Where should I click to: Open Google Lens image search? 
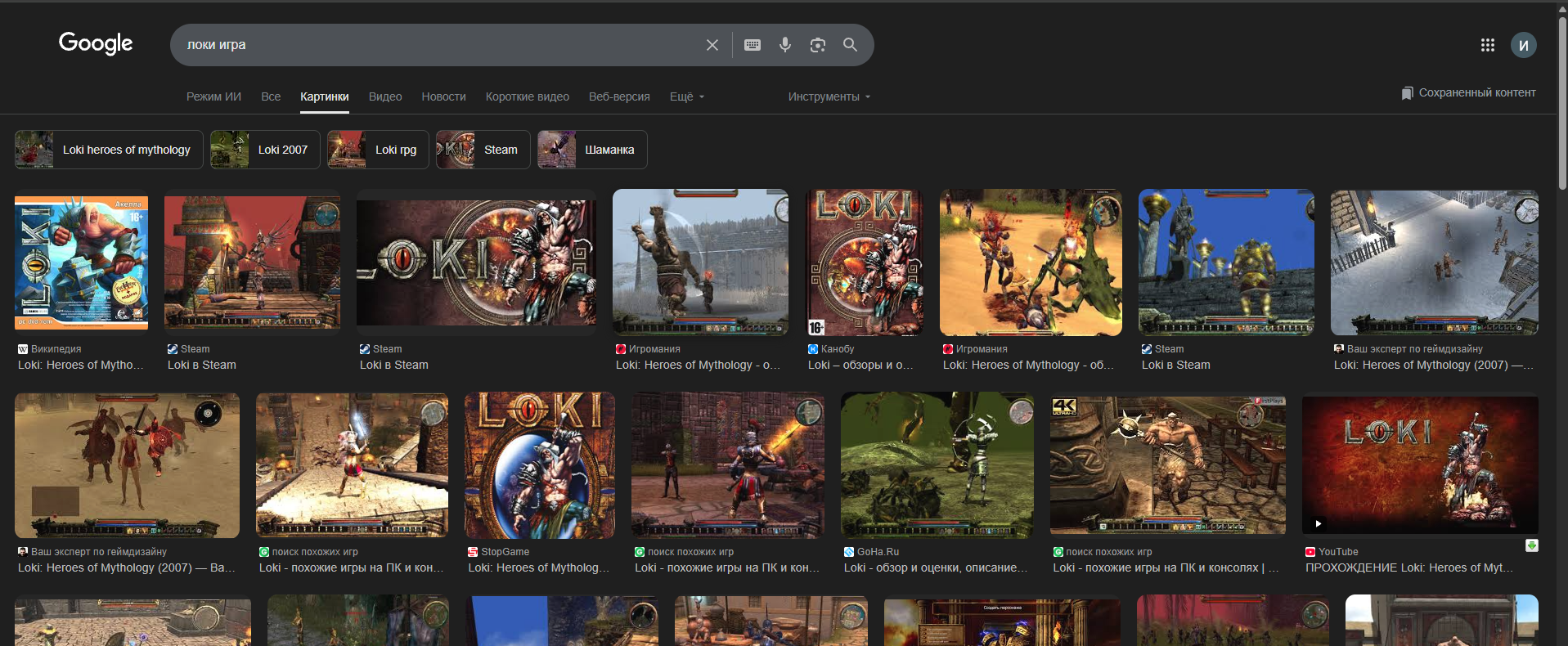coord(818,45)
